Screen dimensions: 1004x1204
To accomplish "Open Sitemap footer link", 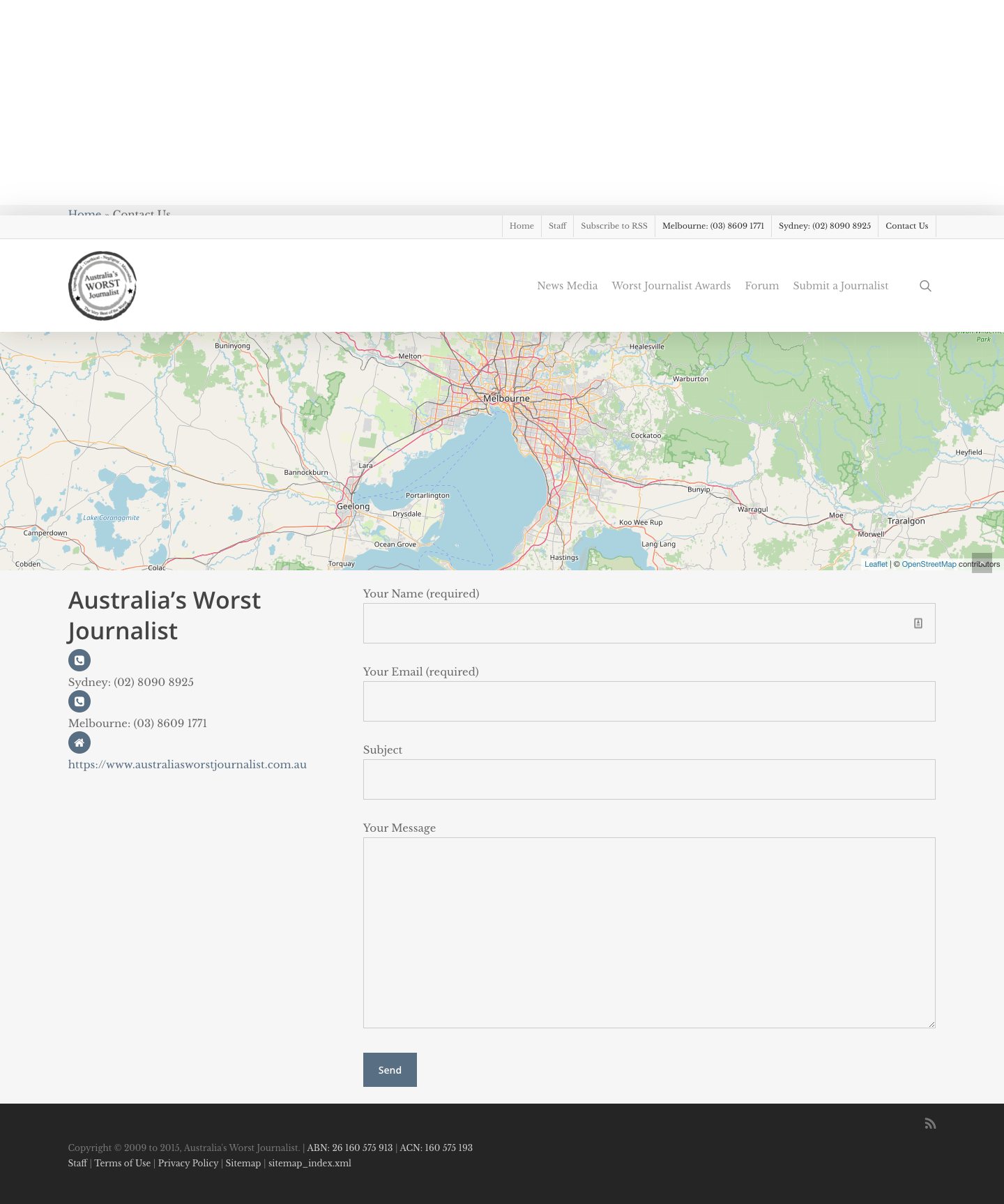I will 243,1163.
